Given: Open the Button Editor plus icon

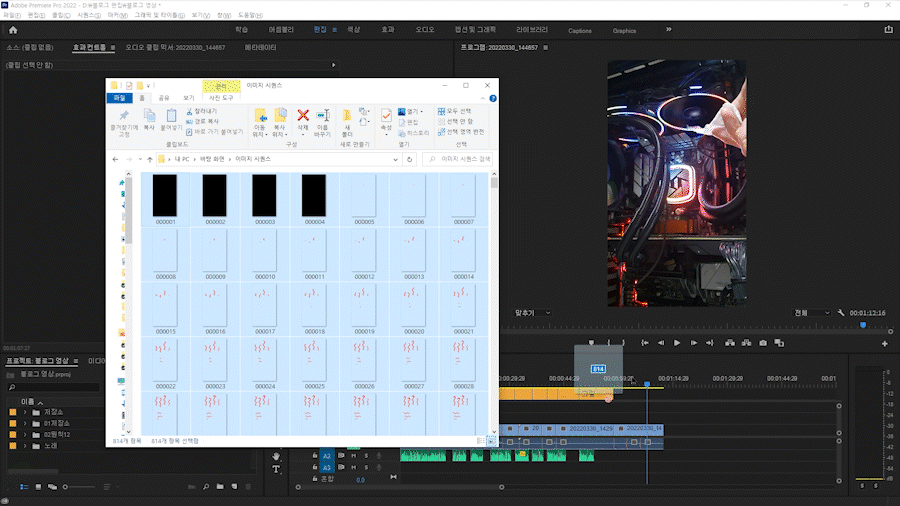Looking at the screenshot, I should [x=885, y=343].
